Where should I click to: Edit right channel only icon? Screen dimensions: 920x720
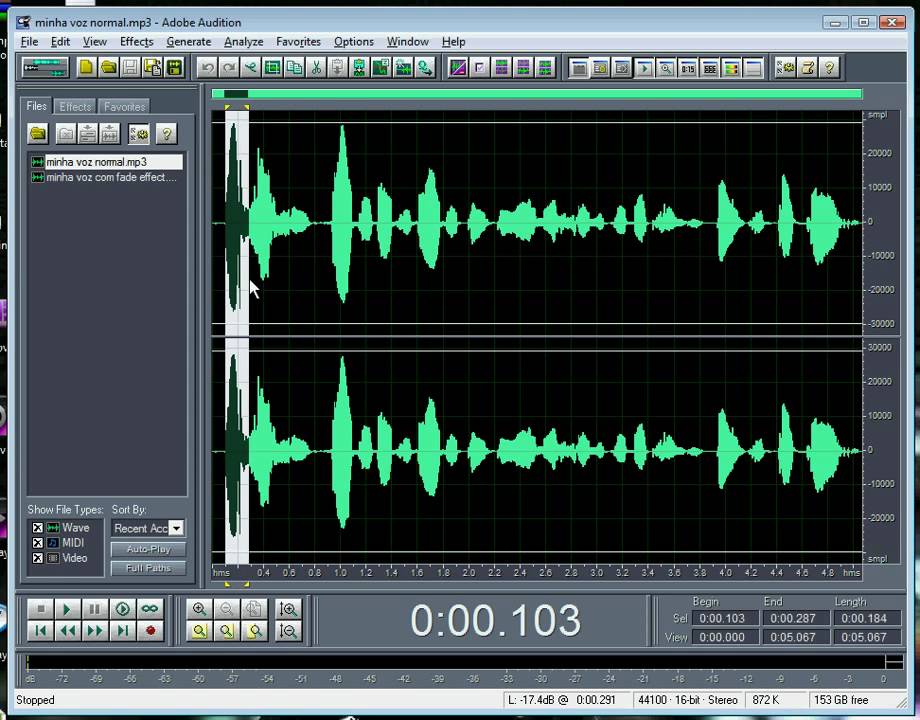coord(523,67)
